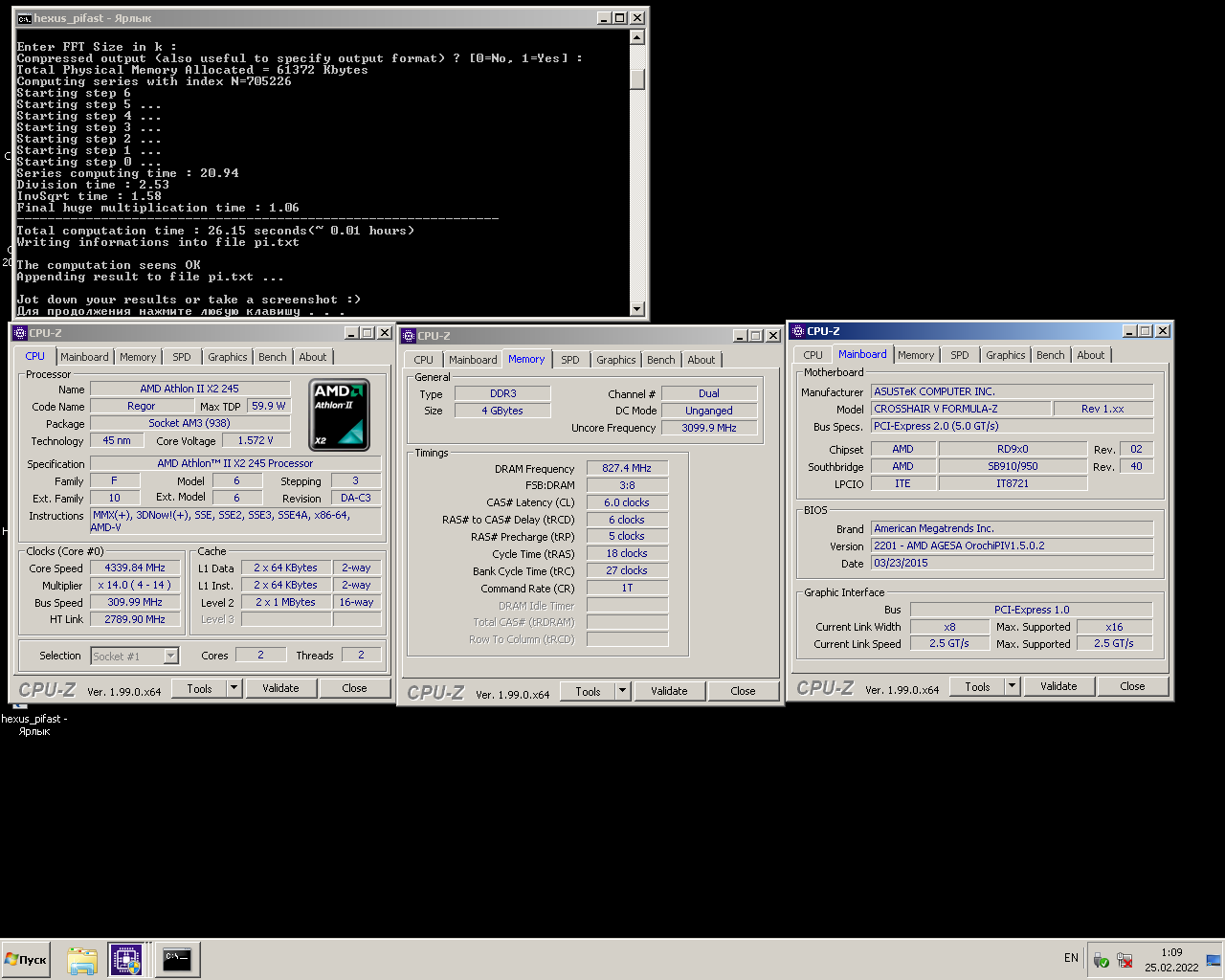This screenshot has height=980, width=1225.
Task: Expand Tools dropdown arrow in Mainboard window
Action: click(1012, 686)
